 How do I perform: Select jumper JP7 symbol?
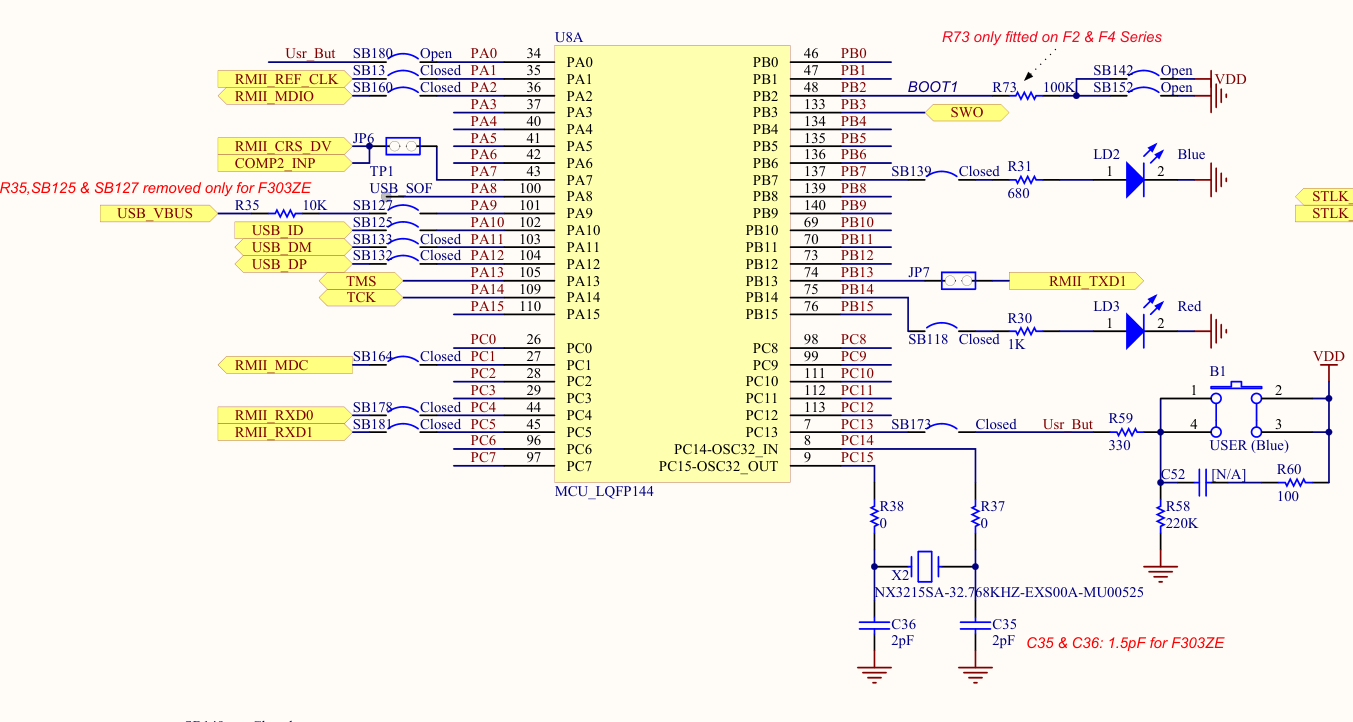(x=958, y=281)
